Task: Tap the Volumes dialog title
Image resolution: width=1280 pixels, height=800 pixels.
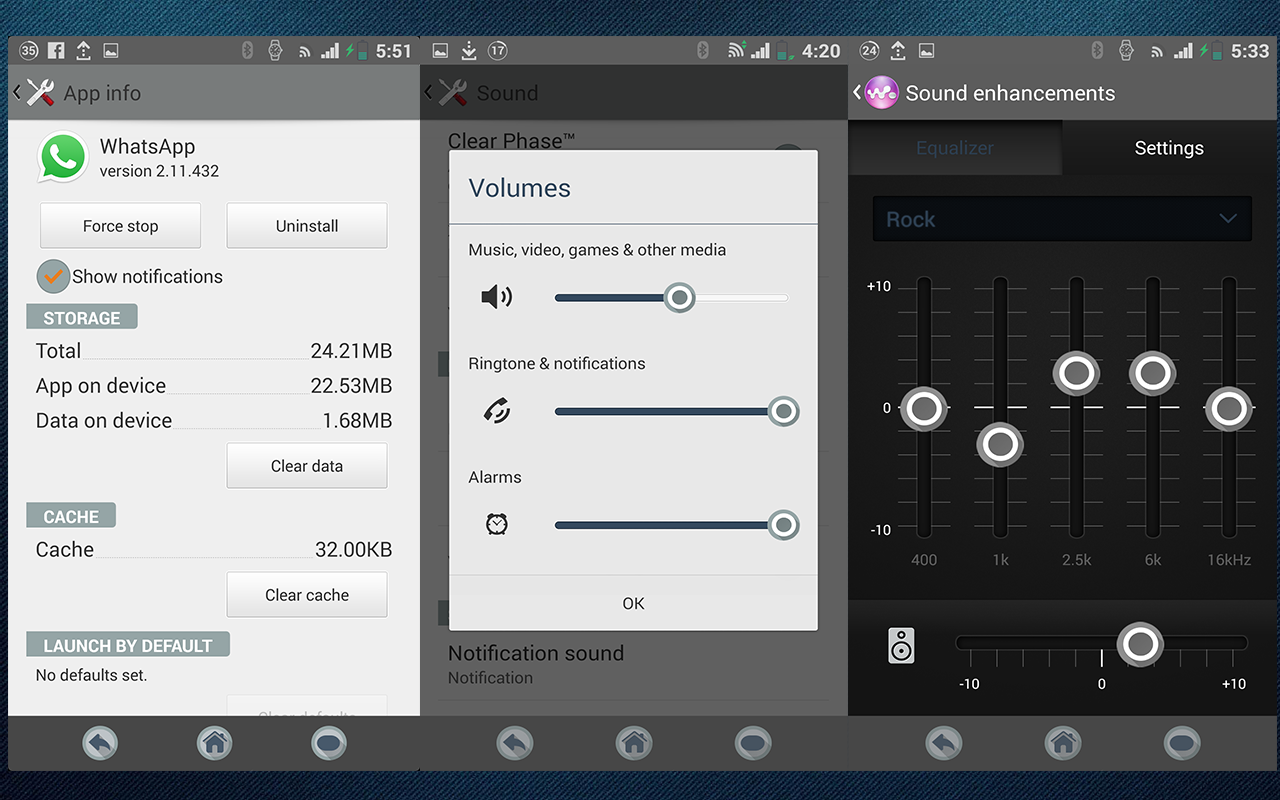Action: pos(520,188)
